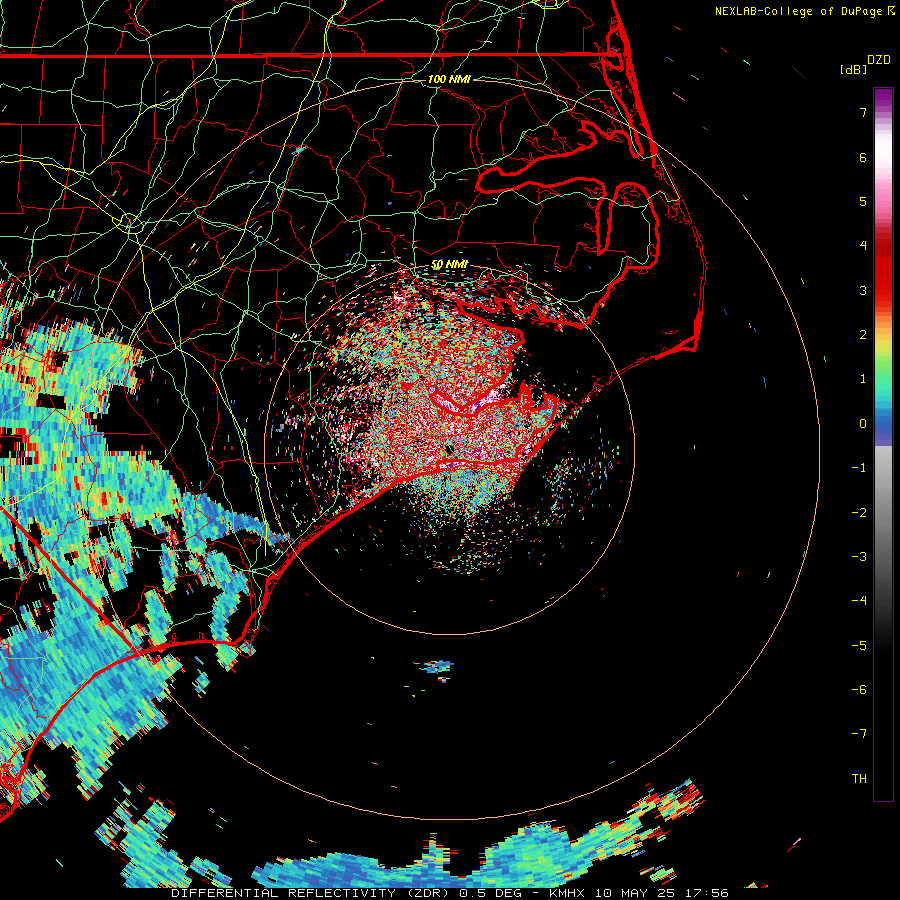
Task: Click the -3 dB scale value
Action: (x=859, y=557)
